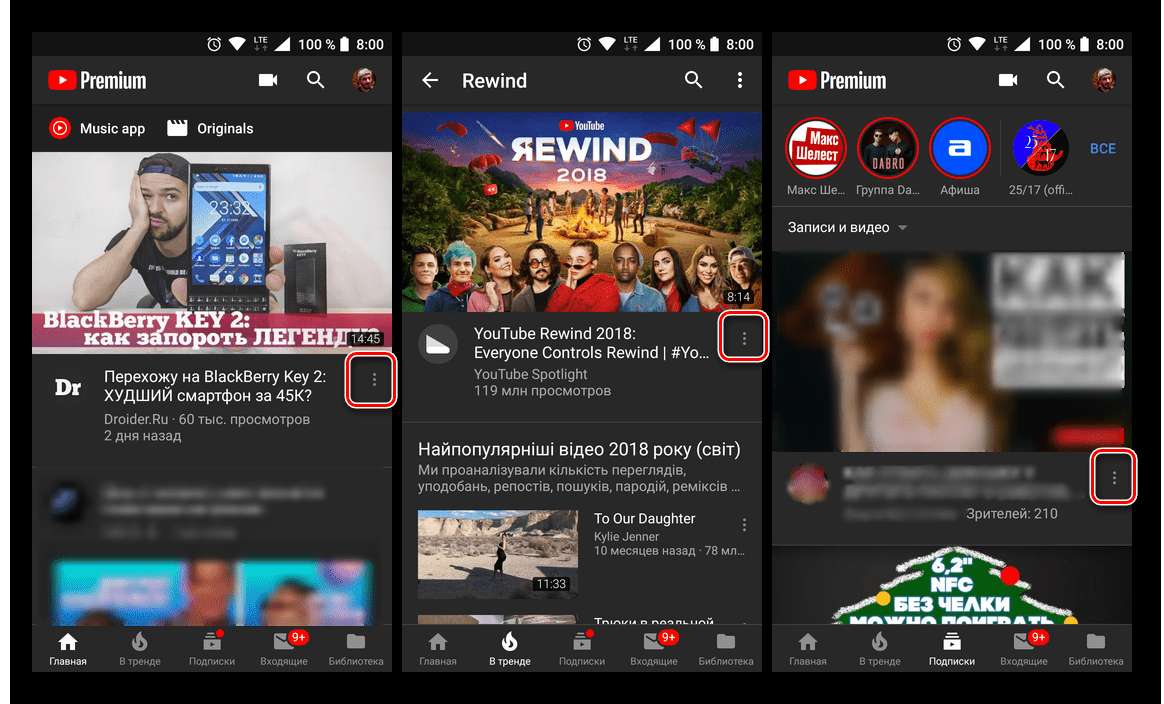Open the Группа Dabro channel avatar
Screen dimensions: 1164x704
(888, 148)
